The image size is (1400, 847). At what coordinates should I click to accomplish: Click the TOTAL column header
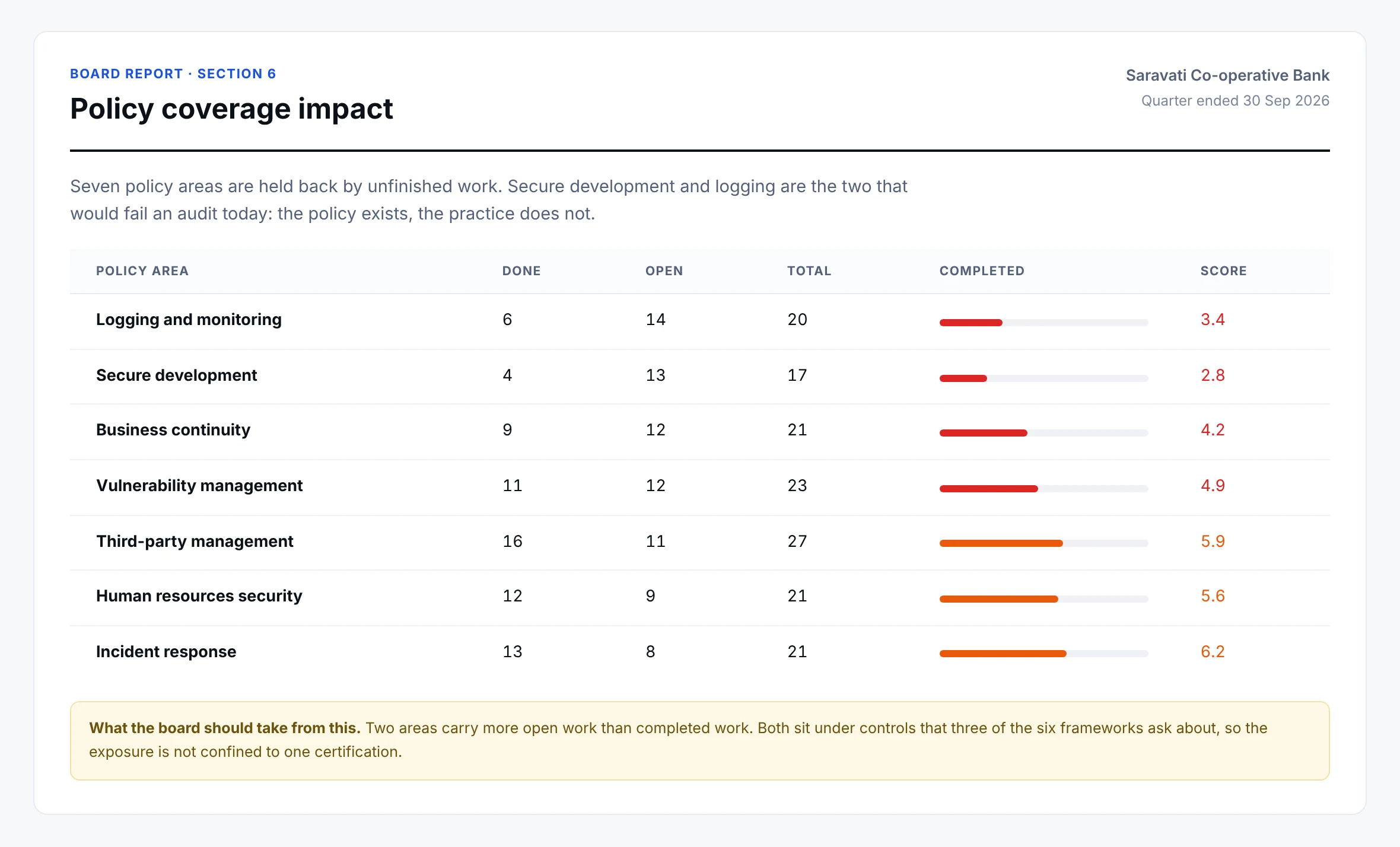point(809,271)
